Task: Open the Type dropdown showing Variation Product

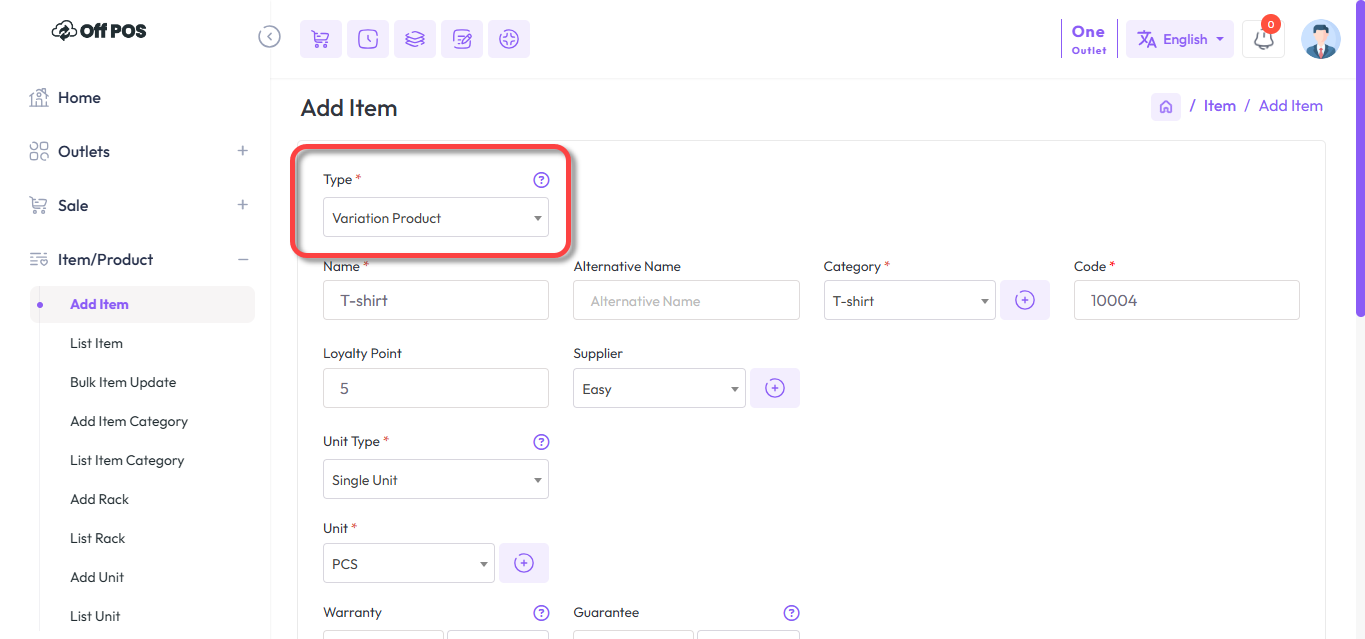Action: pos(435,218)
